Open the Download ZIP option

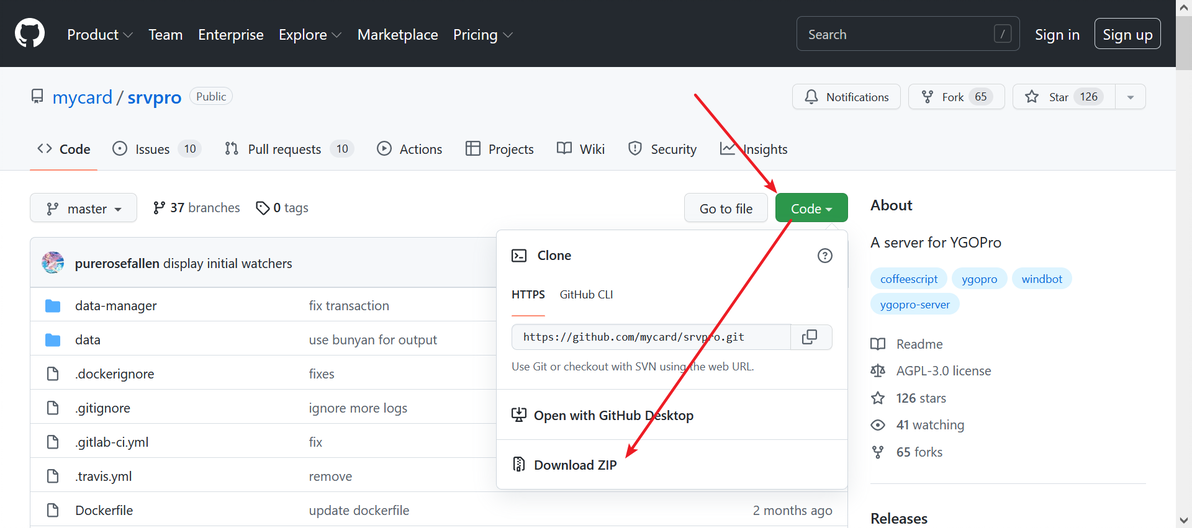click(575, 465)
